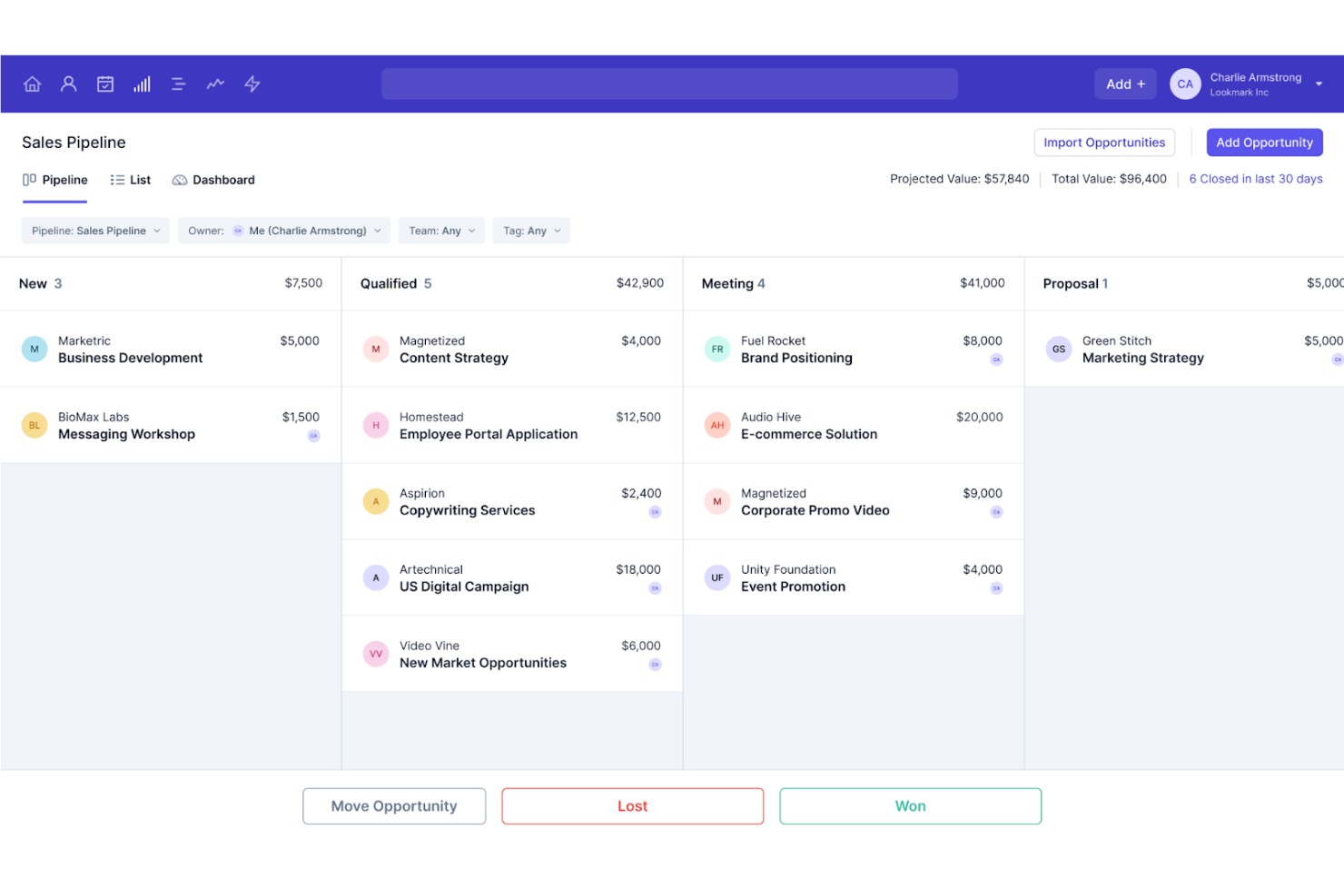Switch to the List tab
The image size is (1344, 896).
point(130,180)
